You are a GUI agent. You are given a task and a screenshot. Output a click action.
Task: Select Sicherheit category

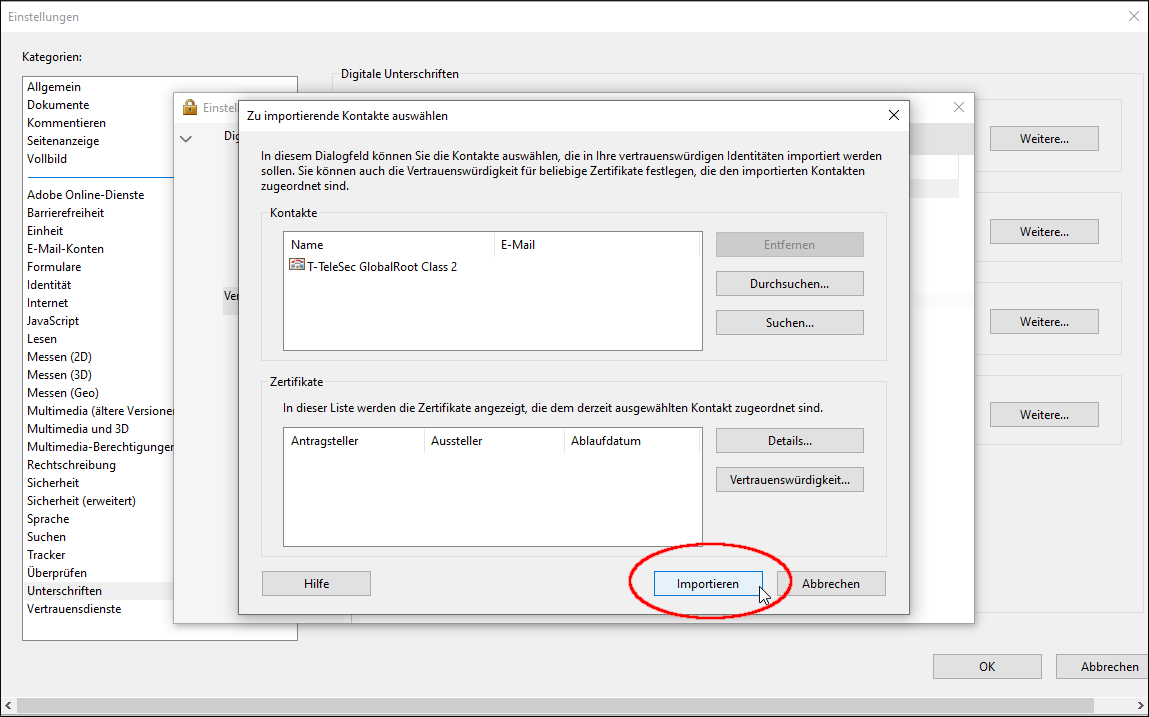click(53, 482)
